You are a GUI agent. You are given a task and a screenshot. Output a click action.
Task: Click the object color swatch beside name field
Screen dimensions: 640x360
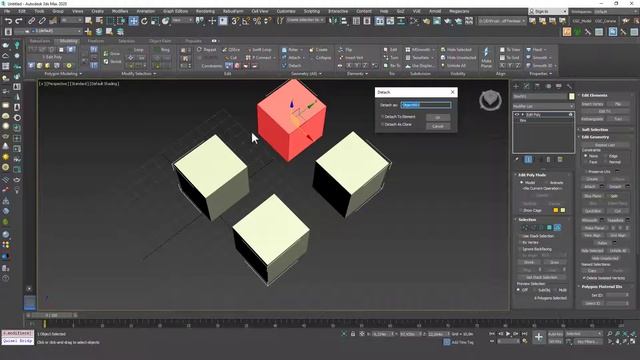pyautogui.click(x=571, y=96)
